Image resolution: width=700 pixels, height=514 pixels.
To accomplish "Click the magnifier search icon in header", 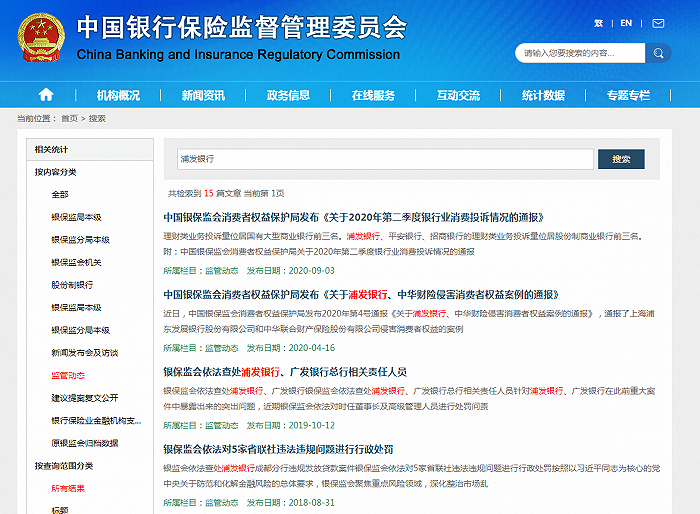I will [x=658, y=53].
